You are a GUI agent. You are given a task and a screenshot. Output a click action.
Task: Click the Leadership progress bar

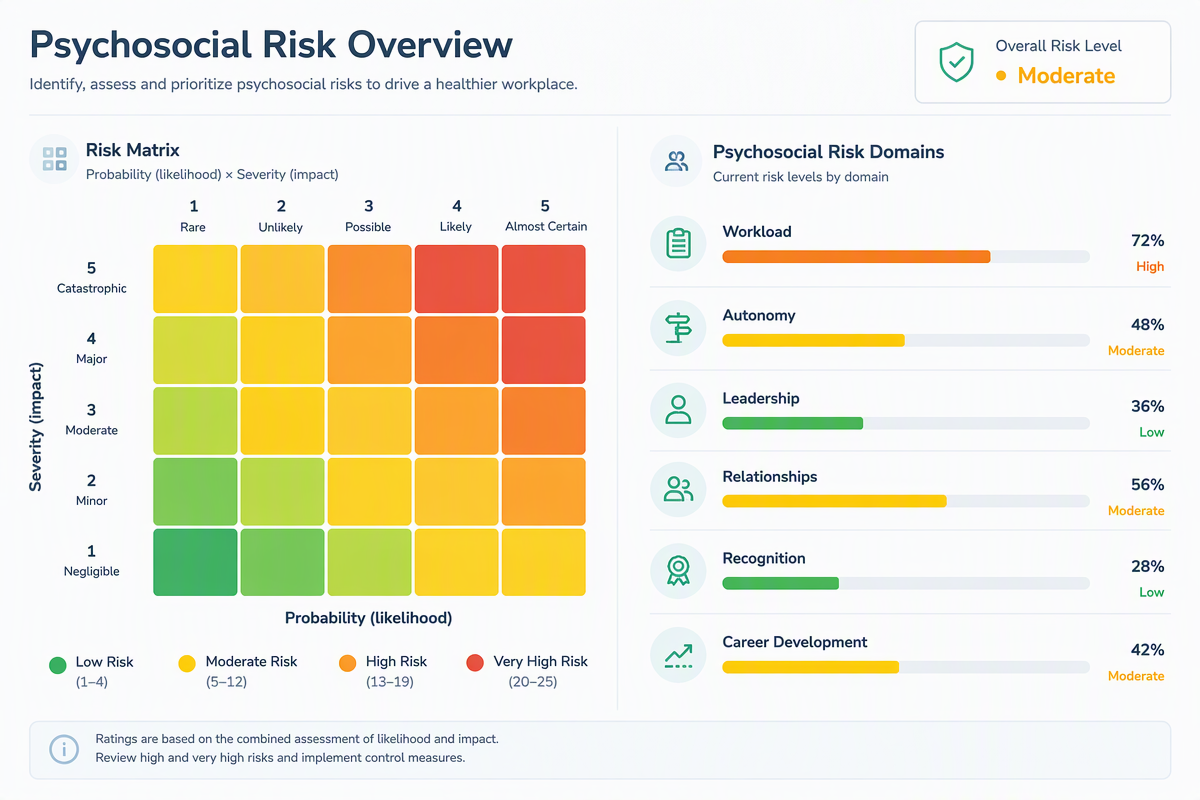coord(906,424)
